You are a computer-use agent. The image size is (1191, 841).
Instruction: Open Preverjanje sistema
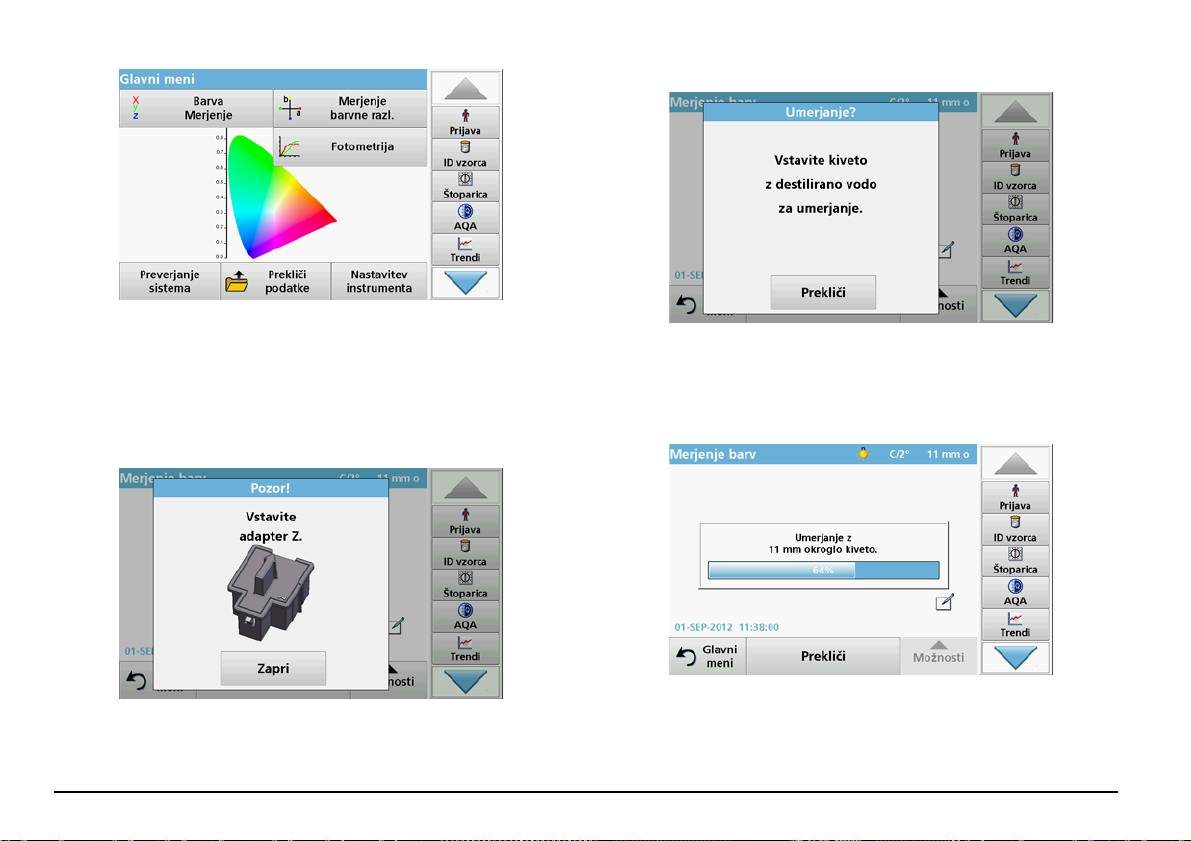169,282
